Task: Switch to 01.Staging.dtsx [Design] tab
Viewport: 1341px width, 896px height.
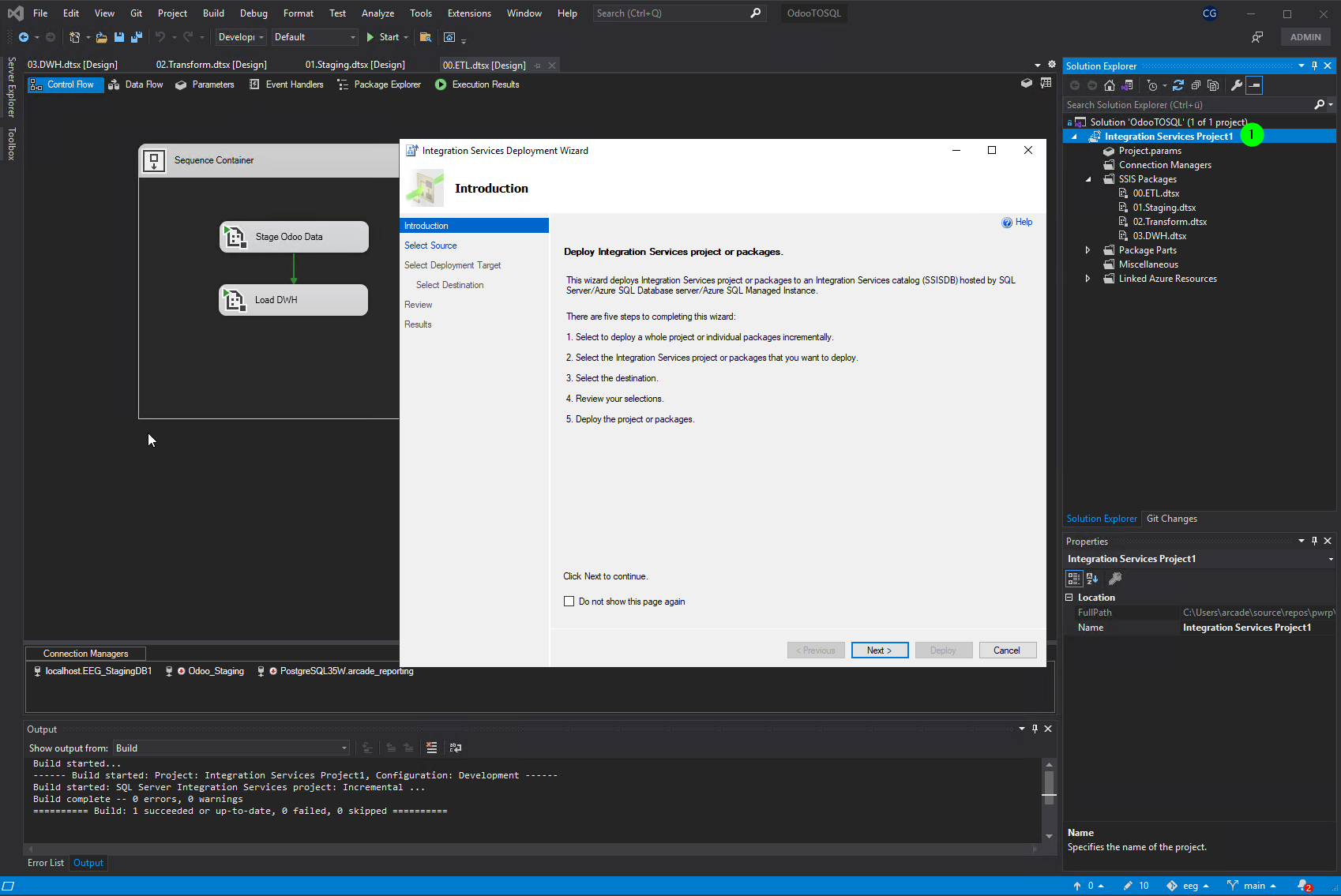Action: tap(355, 65)
